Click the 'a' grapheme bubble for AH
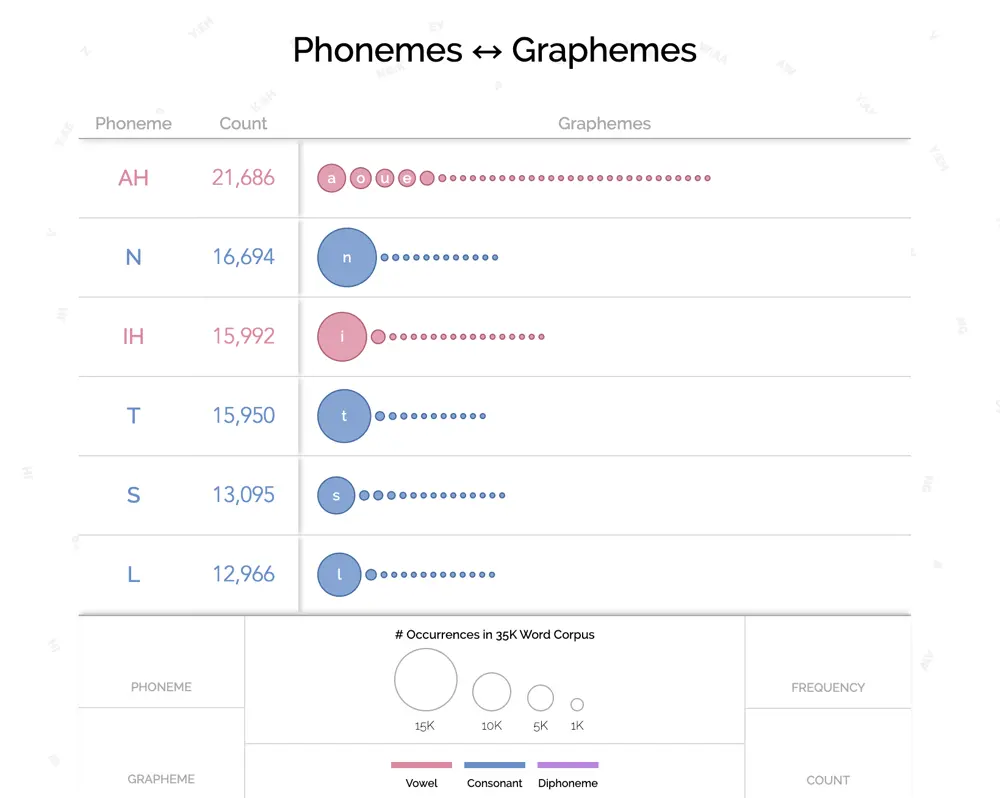Screen dimensions: 1000x798 tap(332, 178)
